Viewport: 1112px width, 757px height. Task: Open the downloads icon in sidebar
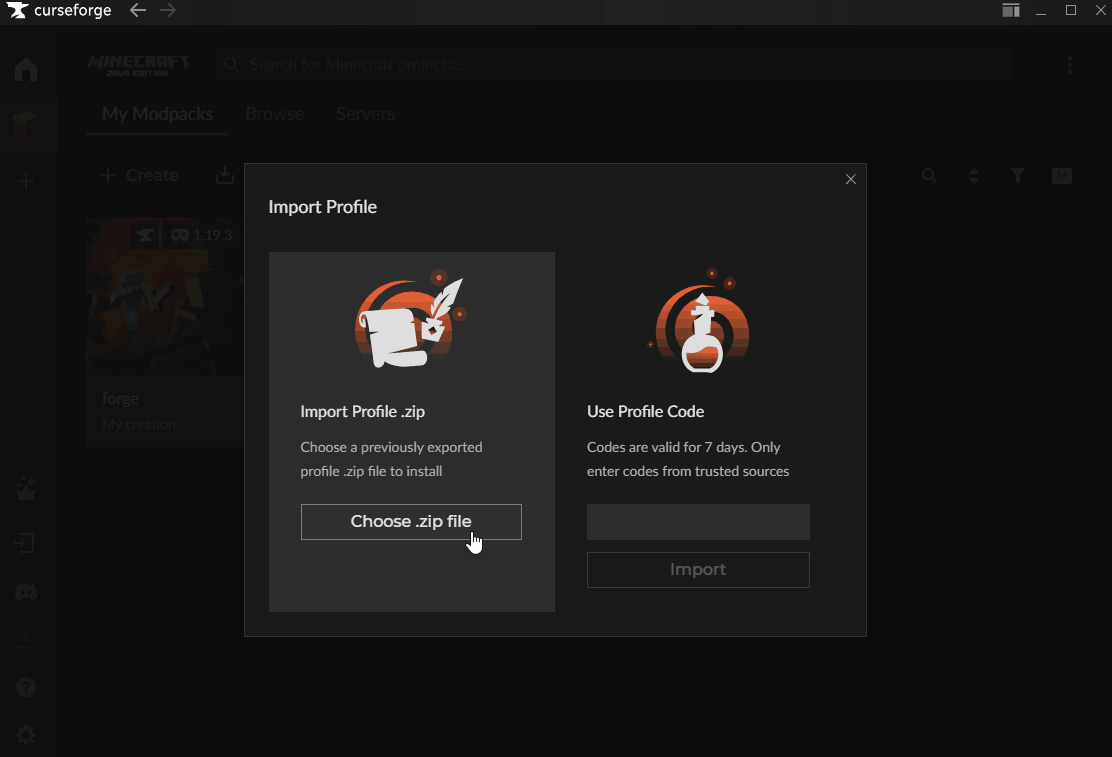coord(26,639)
